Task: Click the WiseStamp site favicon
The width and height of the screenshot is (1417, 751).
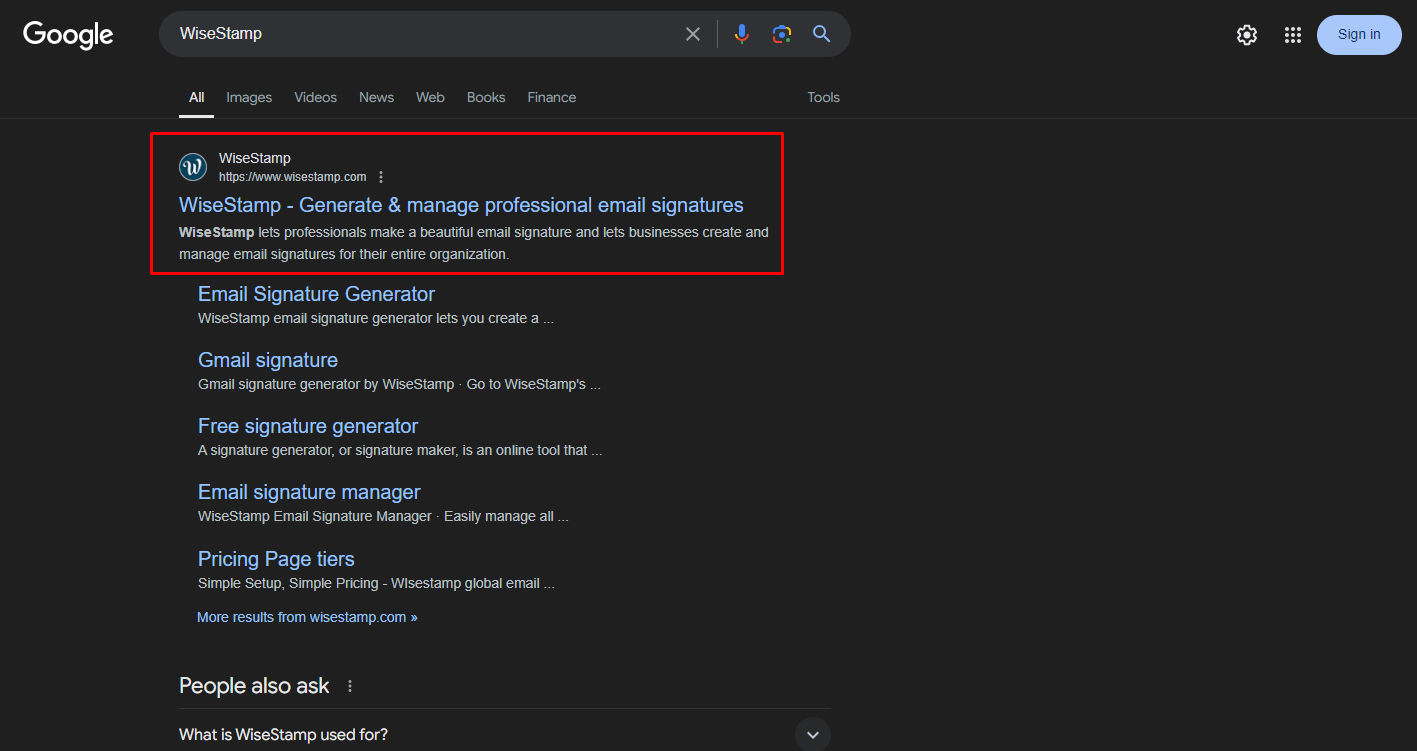Action: [x=193, y=167]
